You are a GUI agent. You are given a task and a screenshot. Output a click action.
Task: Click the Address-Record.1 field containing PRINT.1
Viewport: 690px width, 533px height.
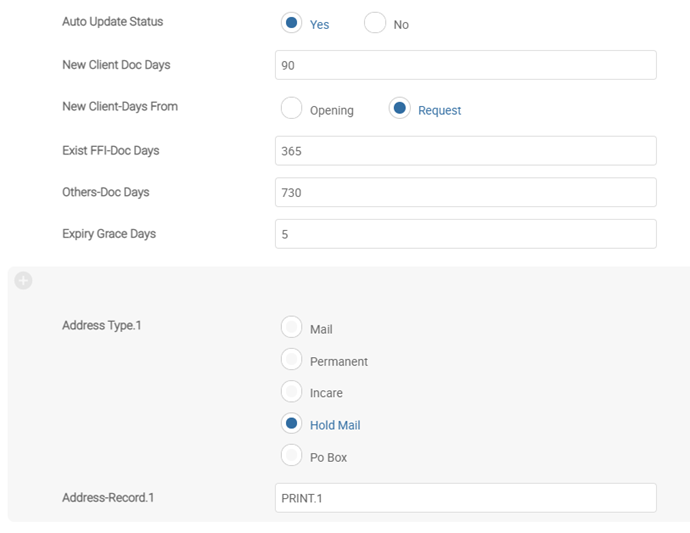(x=465, y=498)
